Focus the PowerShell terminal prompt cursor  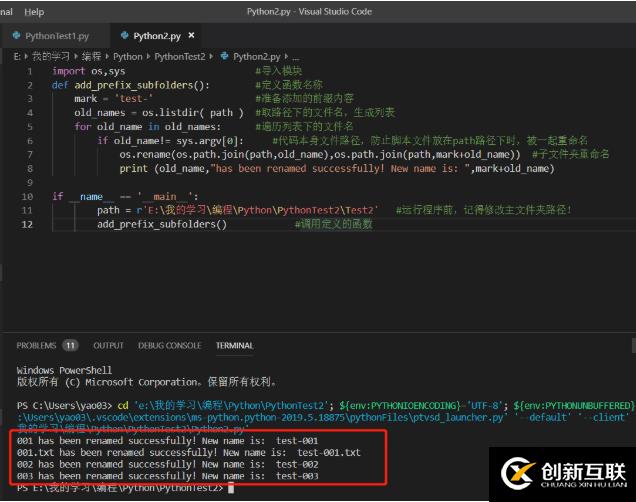[231, 488]
